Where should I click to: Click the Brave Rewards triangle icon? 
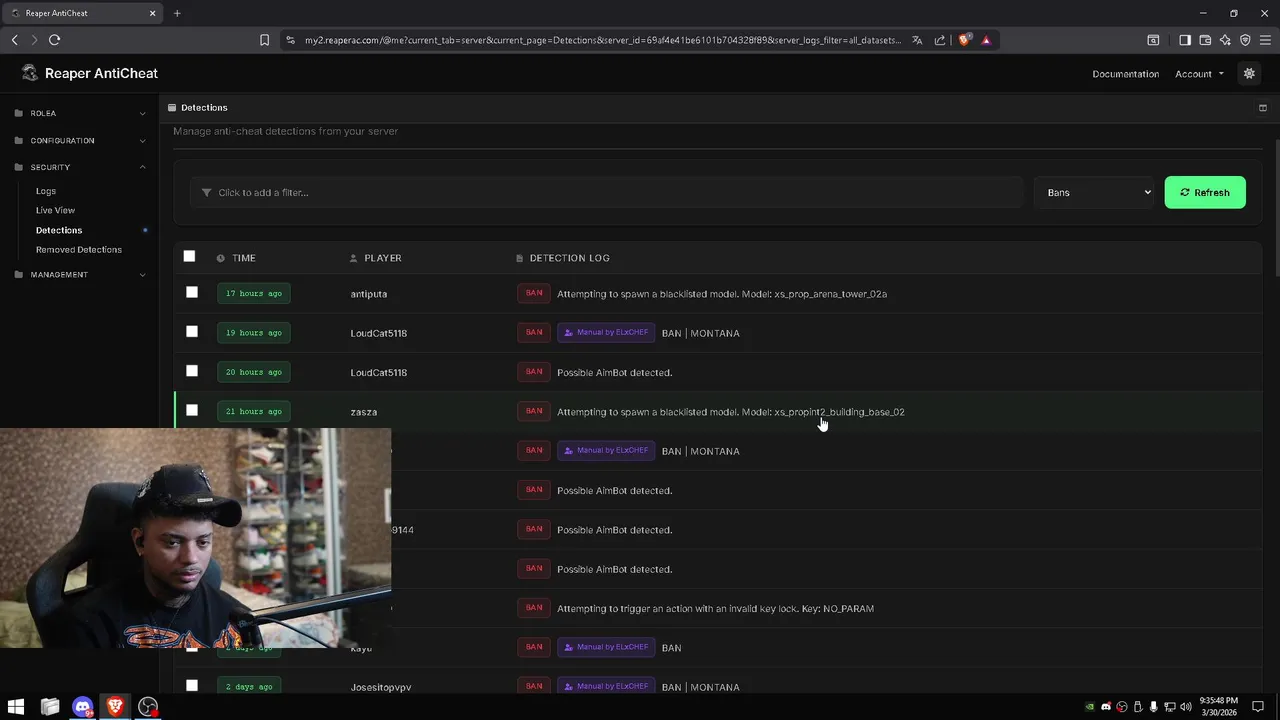[x=986, y=40]
